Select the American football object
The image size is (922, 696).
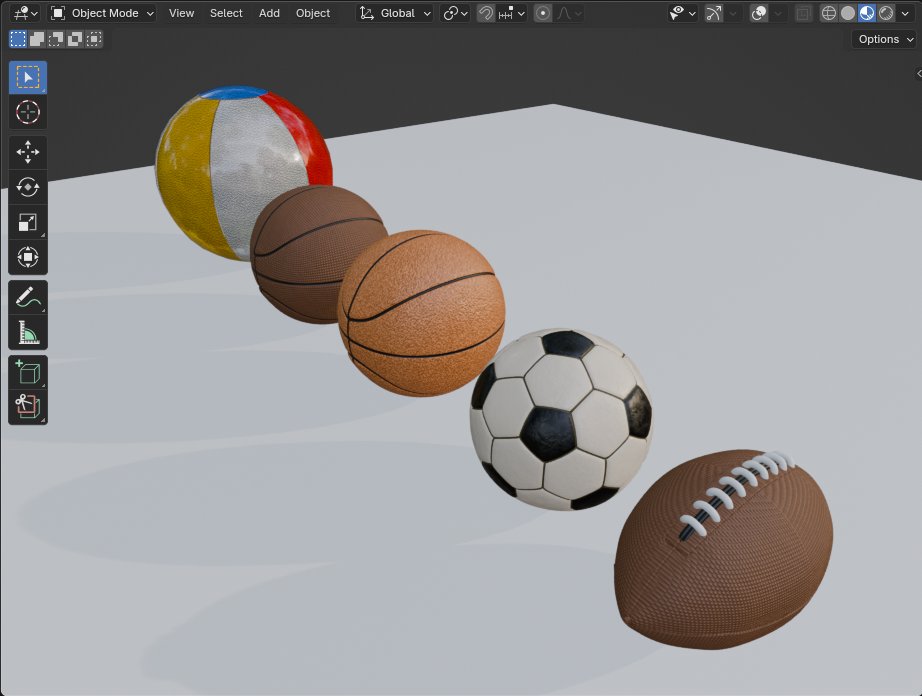point(723,550)
